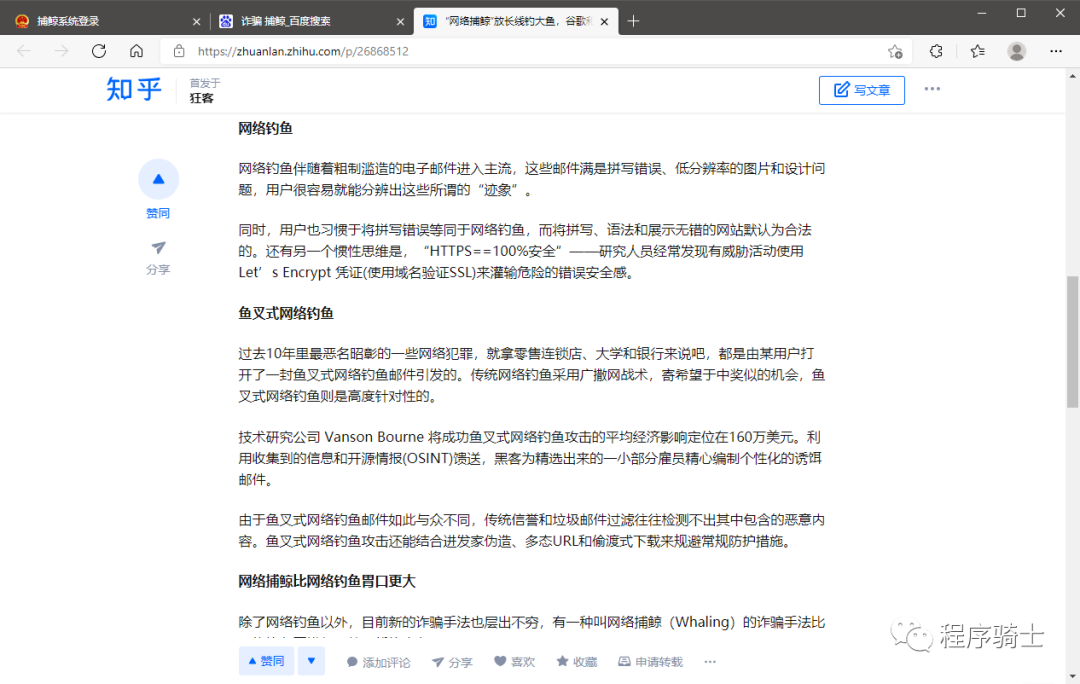
Task: Open the comment box with the speech bubble icon
Action: 377,661
